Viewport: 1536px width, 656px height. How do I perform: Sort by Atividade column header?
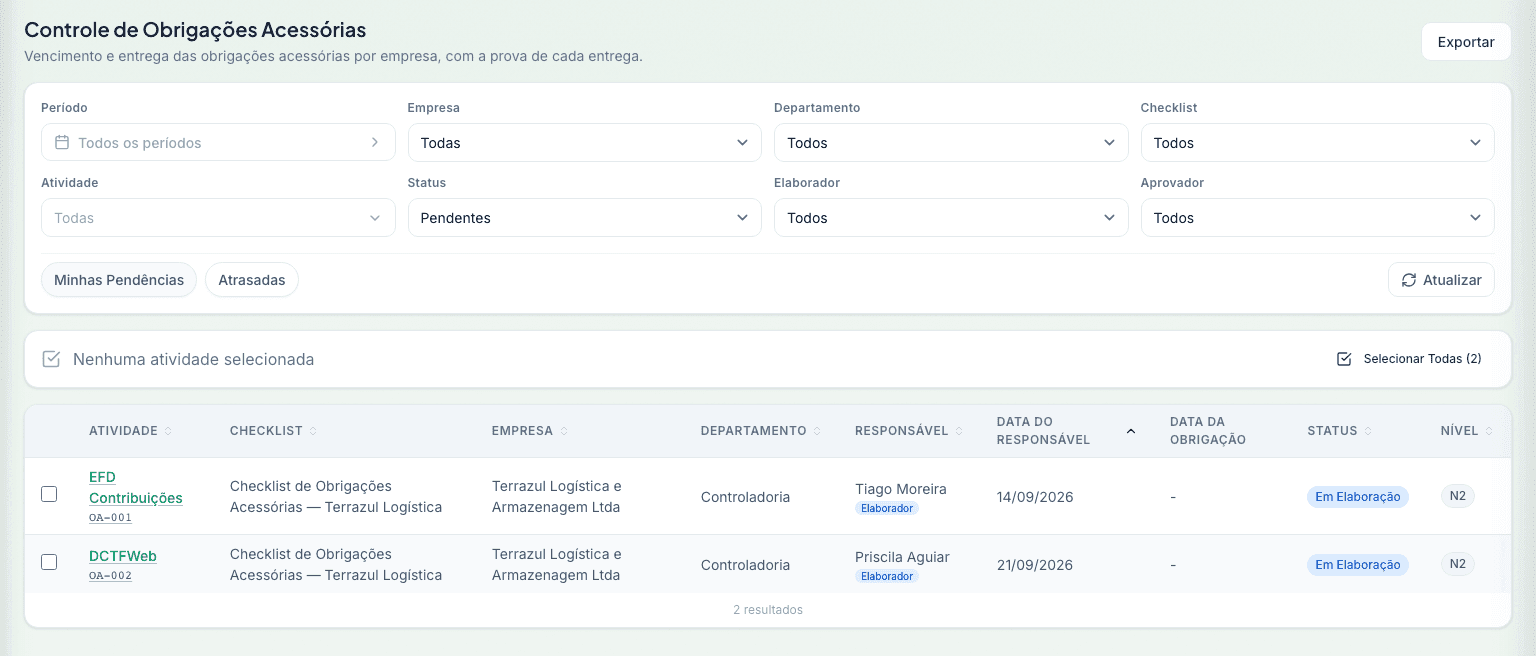[x=130, y=431]
